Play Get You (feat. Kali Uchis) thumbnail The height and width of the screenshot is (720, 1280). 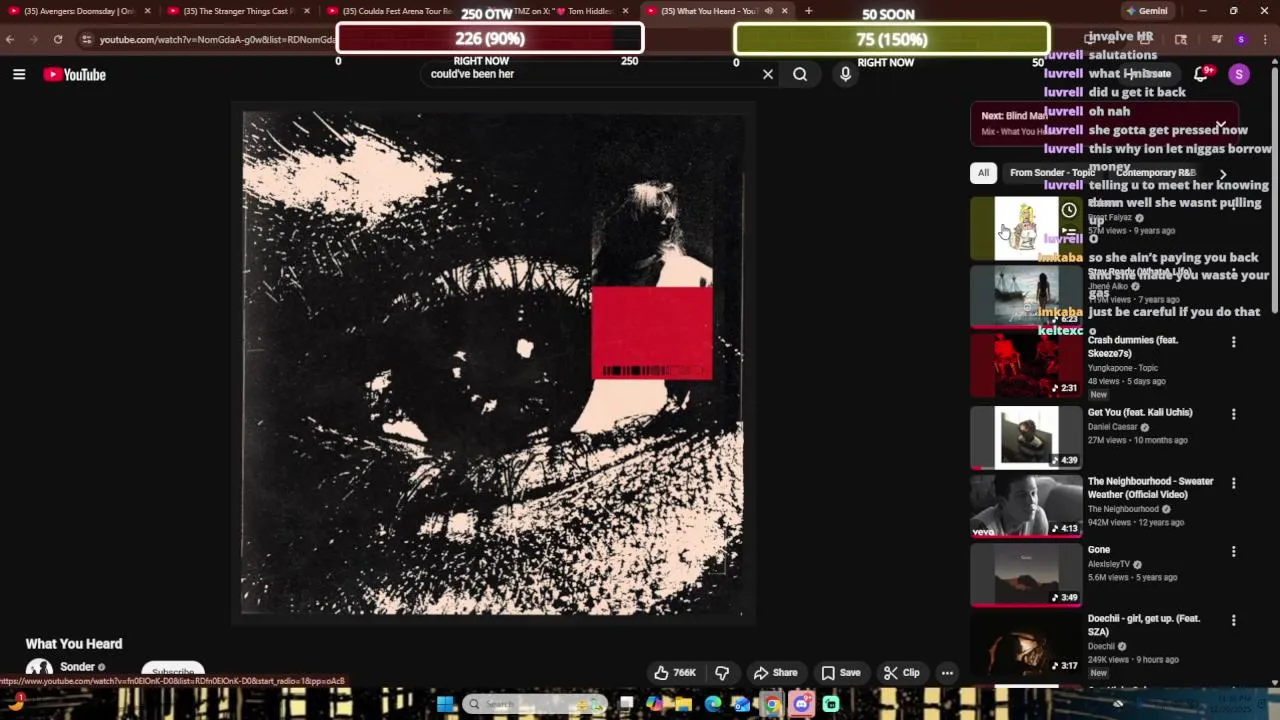[x=1026, y=437]
